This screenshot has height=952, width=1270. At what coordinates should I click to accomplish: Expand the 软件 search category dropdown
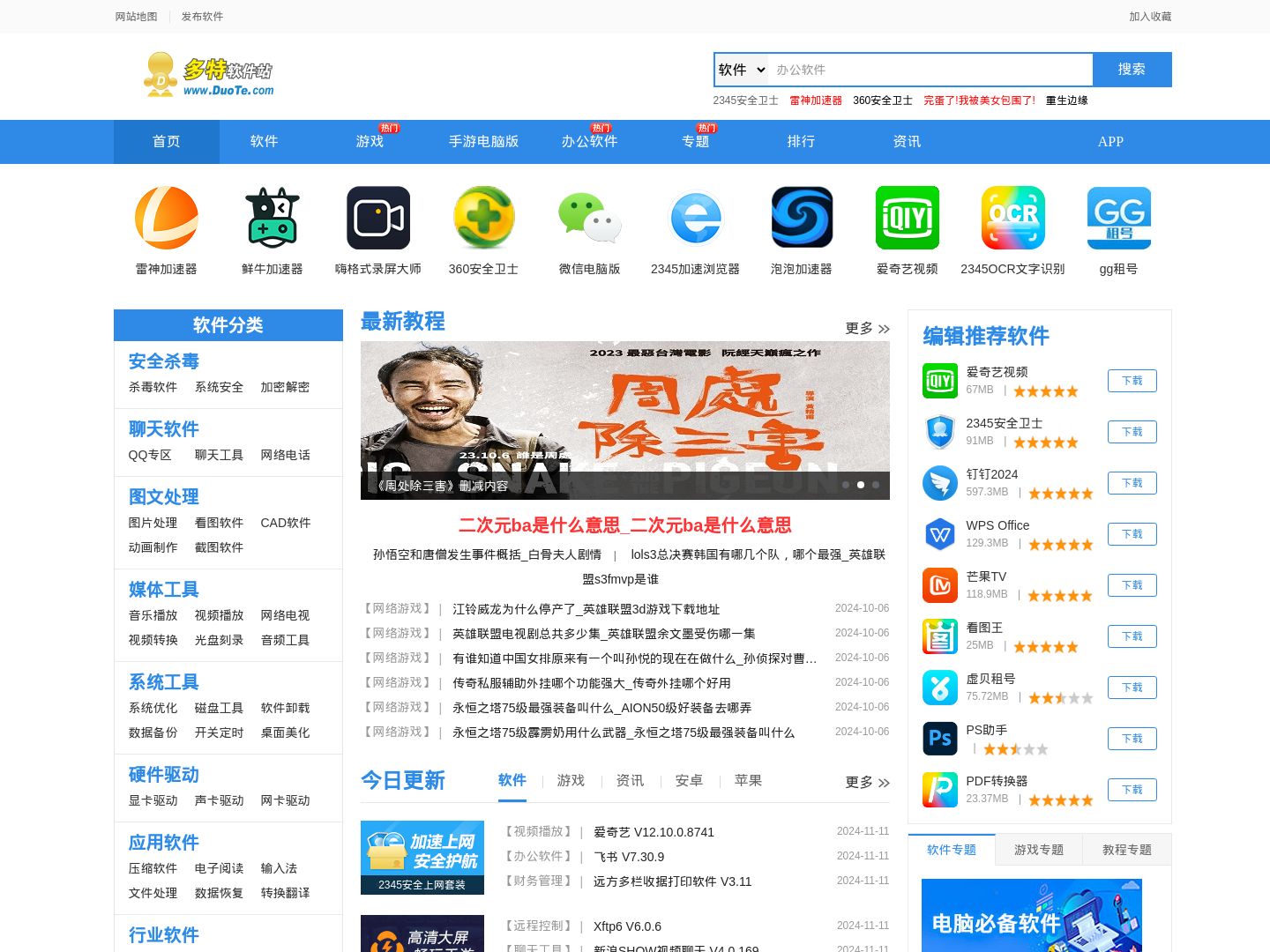(x=742, y=70)
